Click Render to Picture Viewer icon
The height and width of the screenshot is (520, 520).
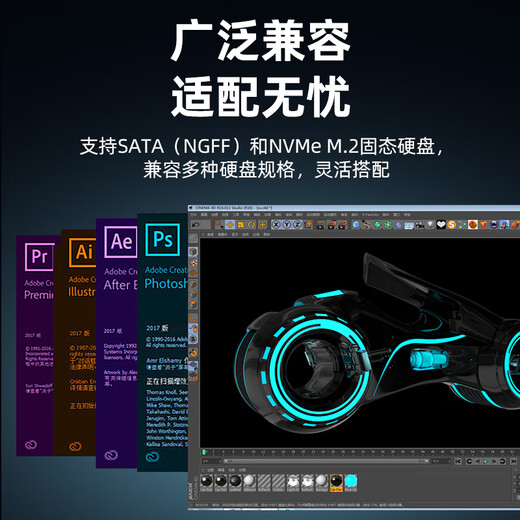[x=332, y=225]
